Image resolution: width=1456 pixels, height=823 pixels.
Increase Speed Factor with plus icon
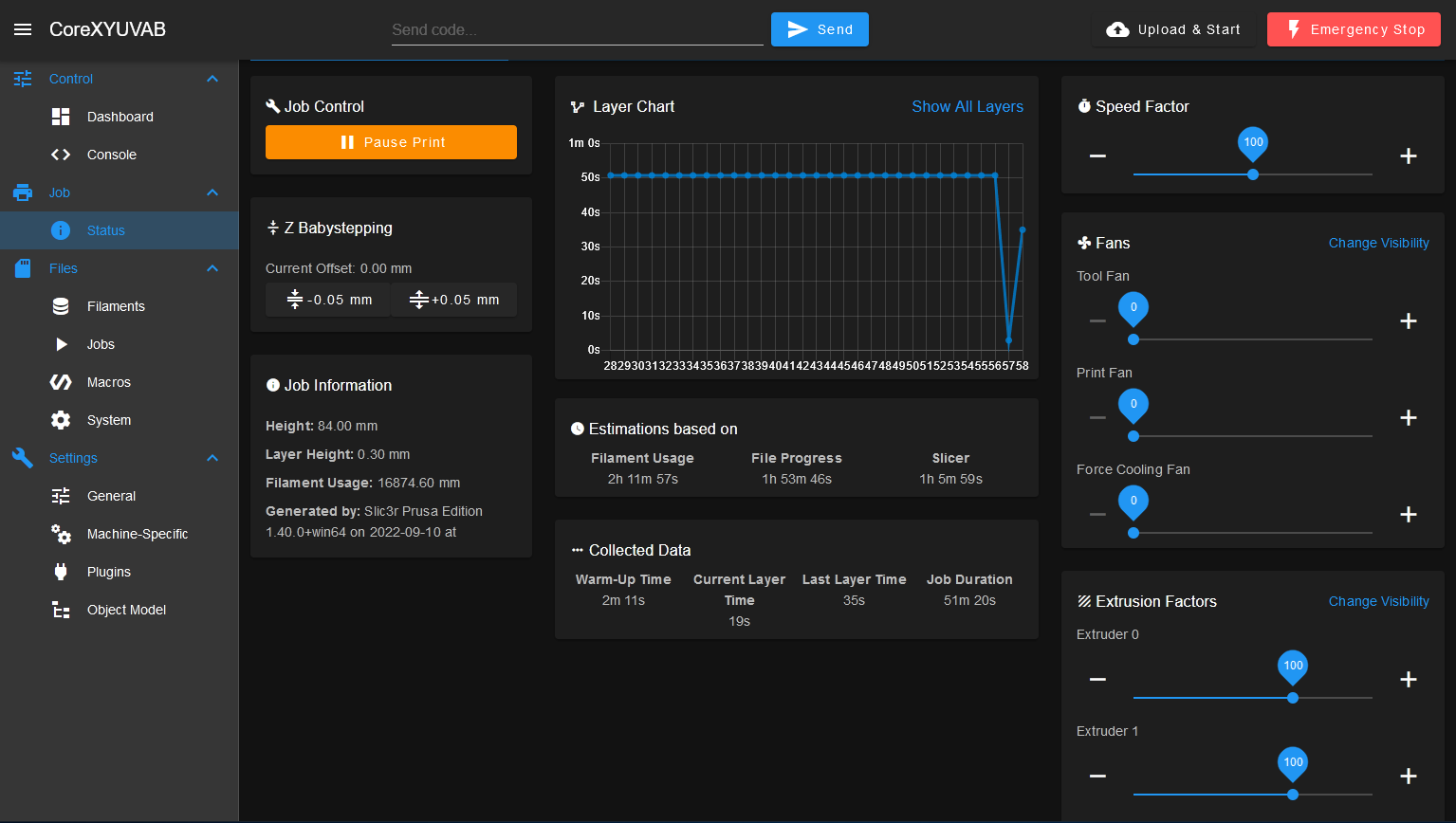pyautogui.click(x=1409, y=155)
